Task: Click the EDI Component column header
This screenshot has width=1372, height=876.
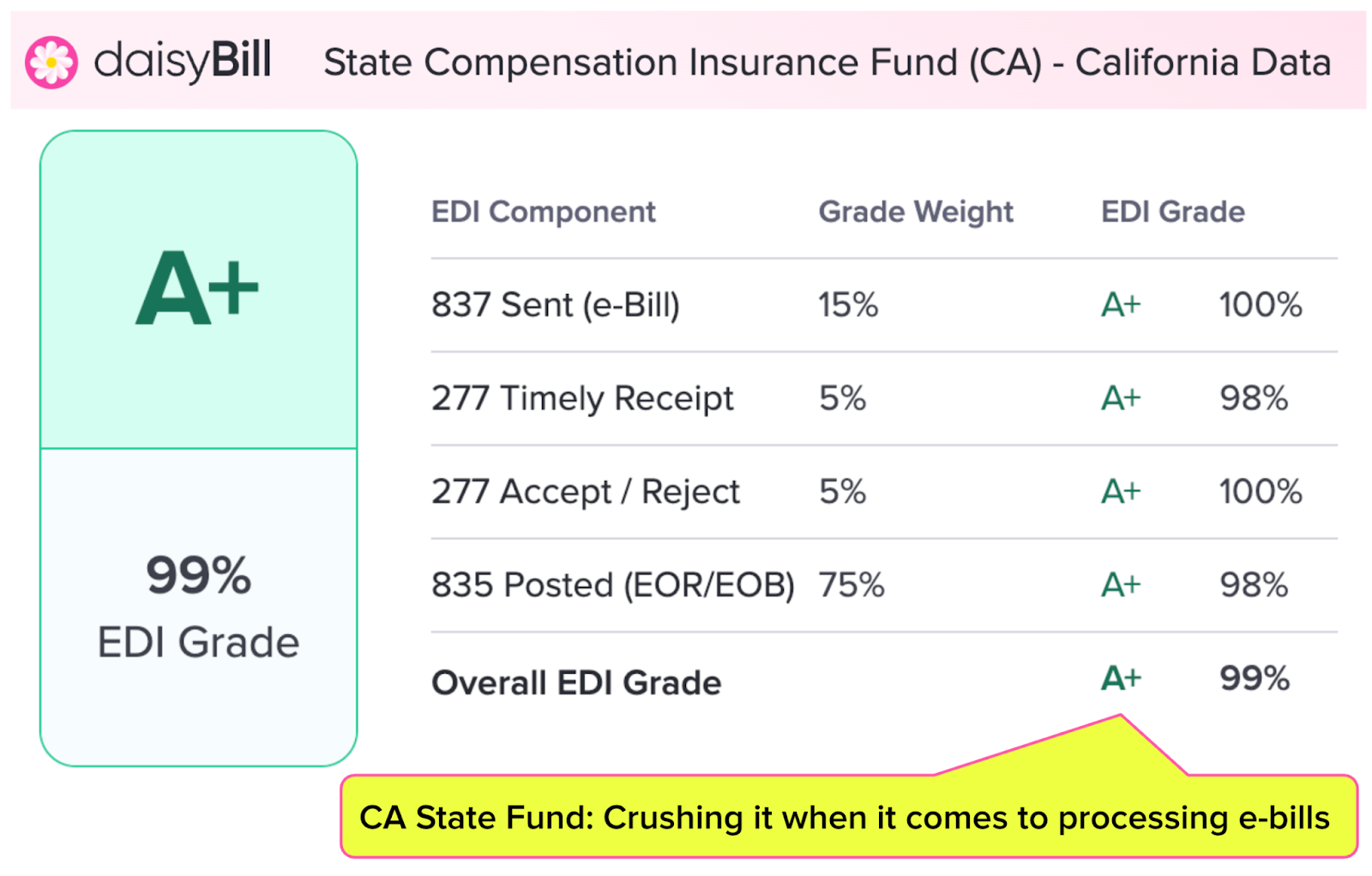Action: tap(543, 212)
